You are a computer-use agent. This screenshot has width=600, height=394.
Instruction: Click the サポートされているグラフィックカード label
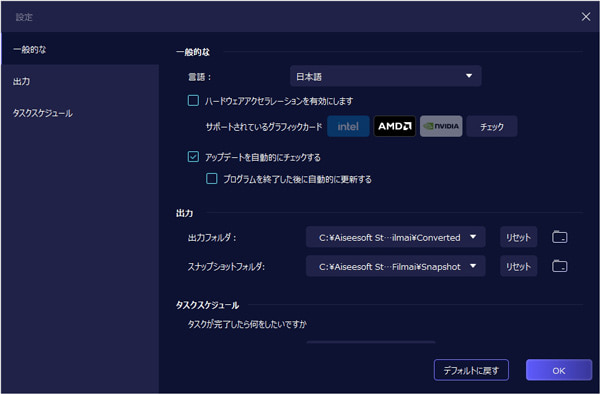[x=264, y=127]
